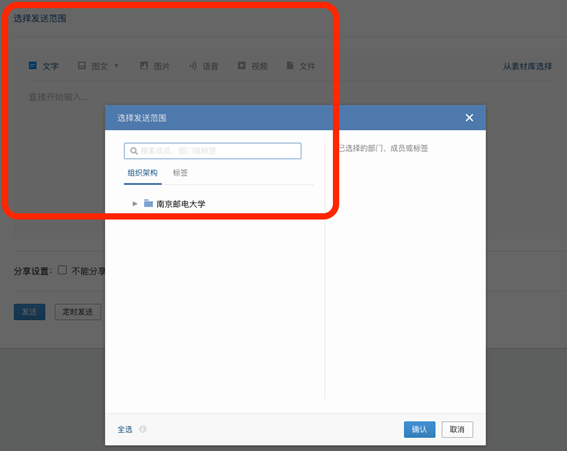Focus the member search input field
The image size is (567, 451).
point(213,151)
